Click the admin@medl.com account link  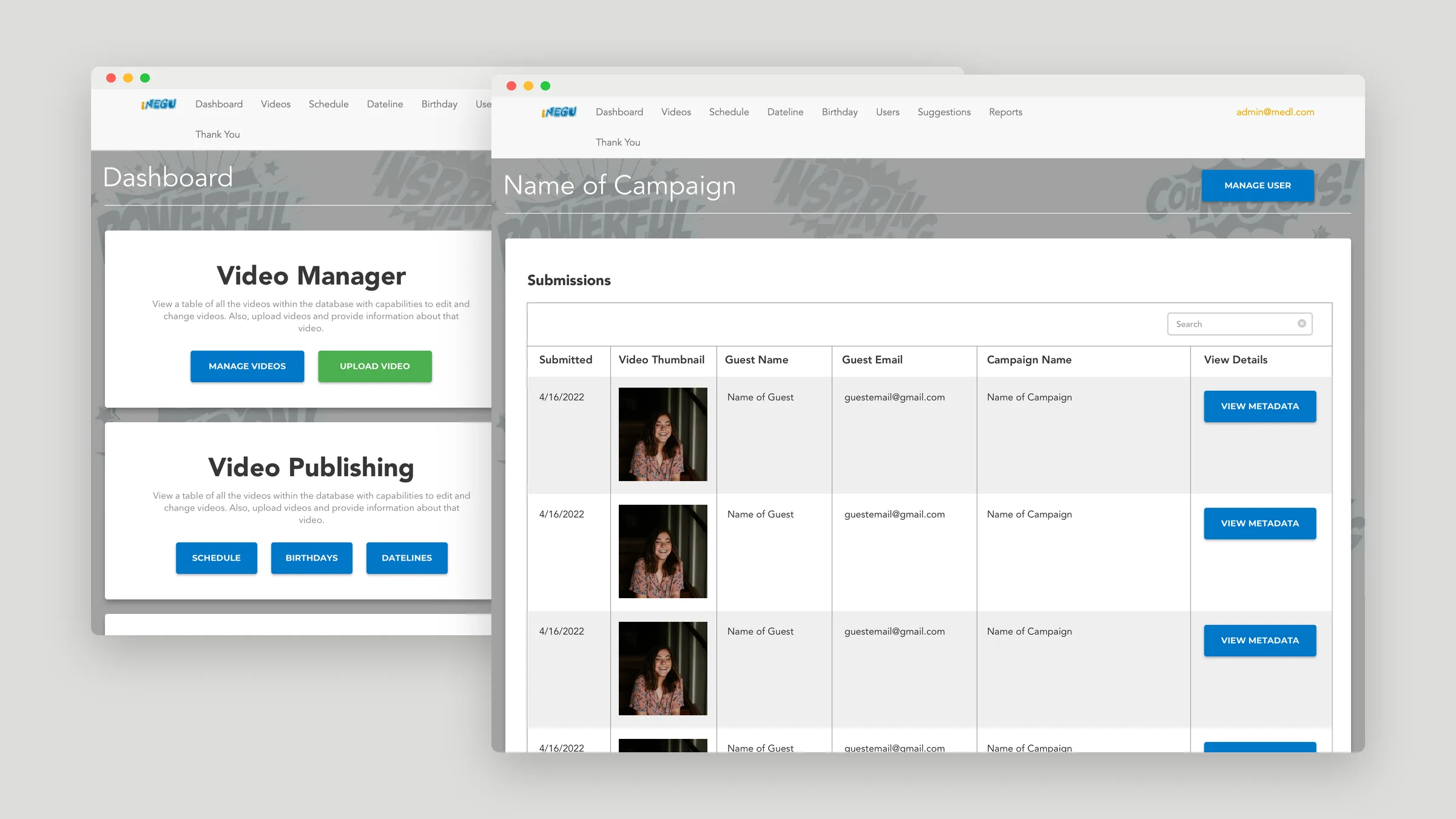1275,112
